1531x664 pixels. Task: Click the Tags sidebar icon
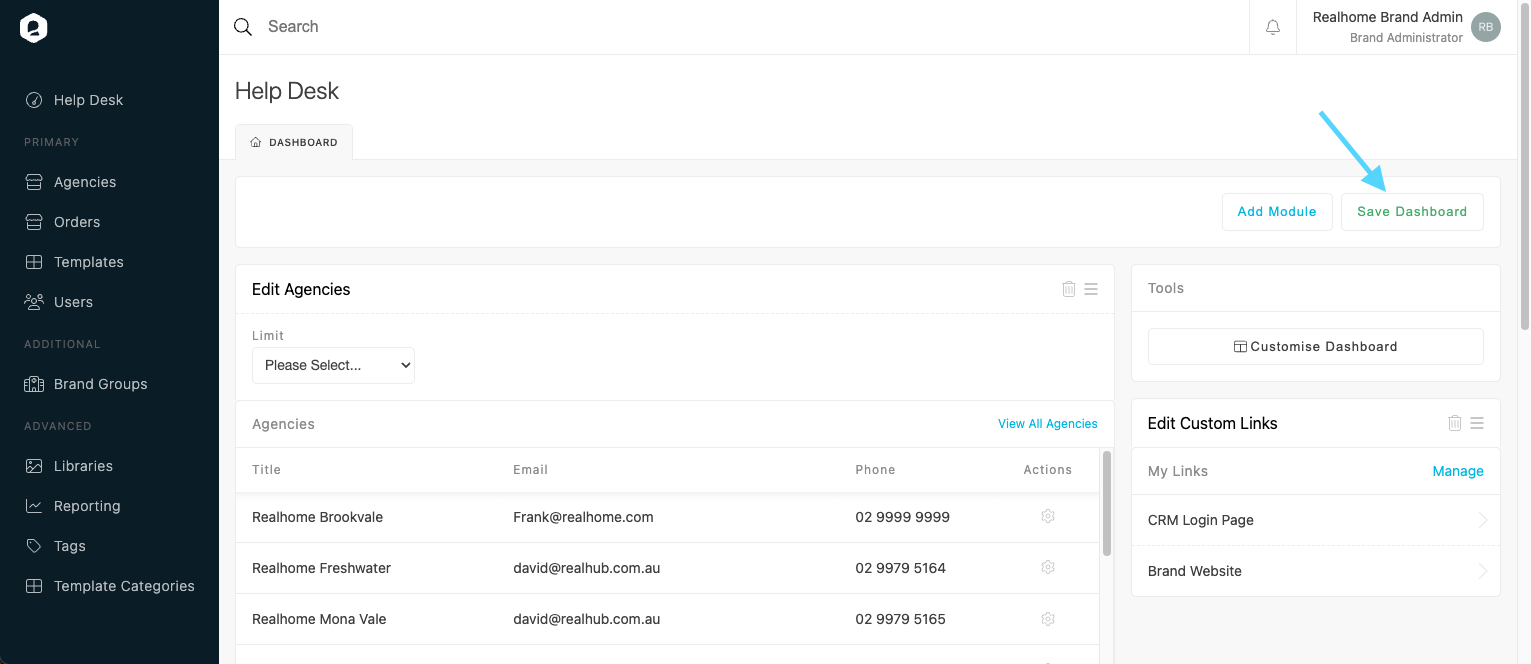tap(34, 546)
